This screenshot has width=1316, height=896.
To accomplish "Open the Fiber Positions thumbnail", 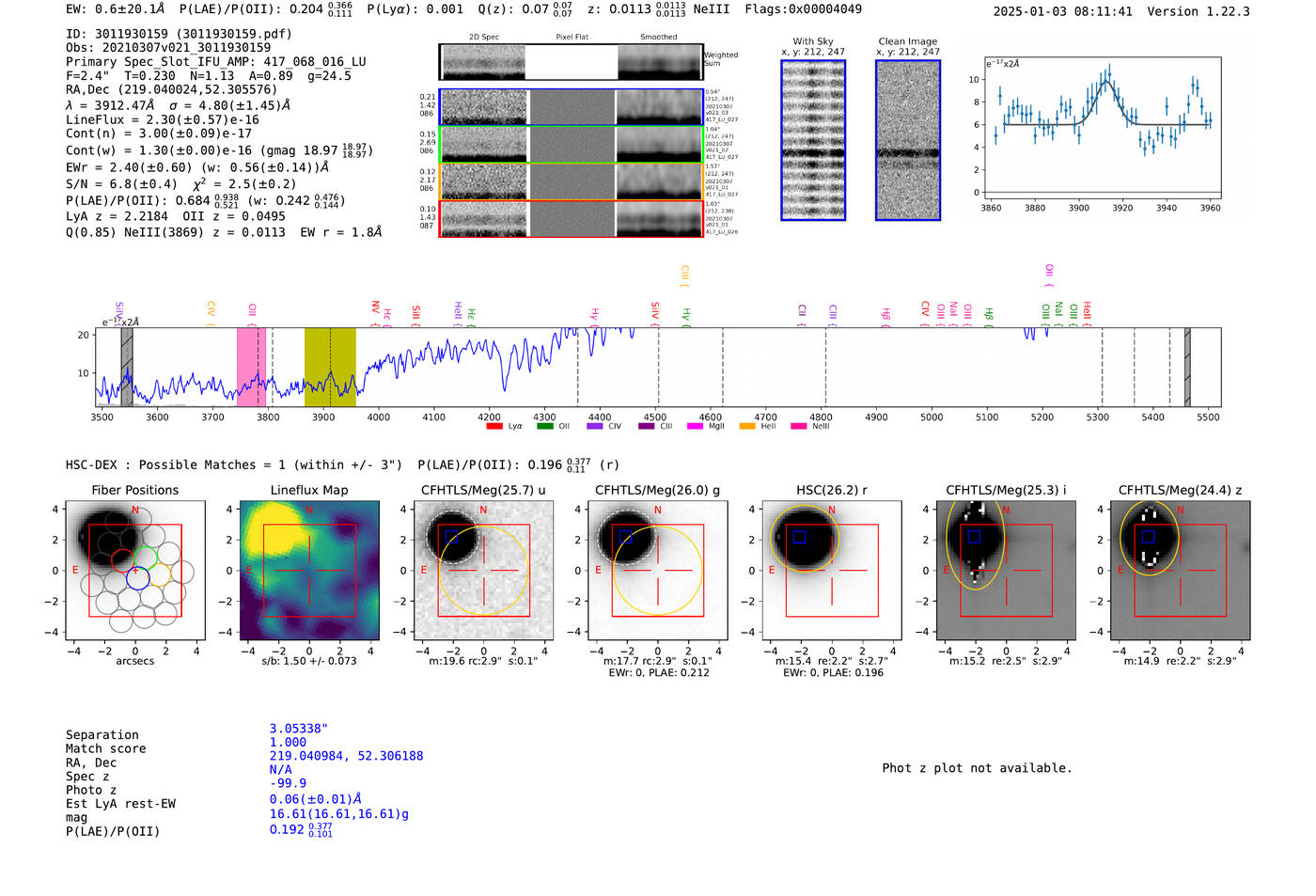I will tap(135, 571).
